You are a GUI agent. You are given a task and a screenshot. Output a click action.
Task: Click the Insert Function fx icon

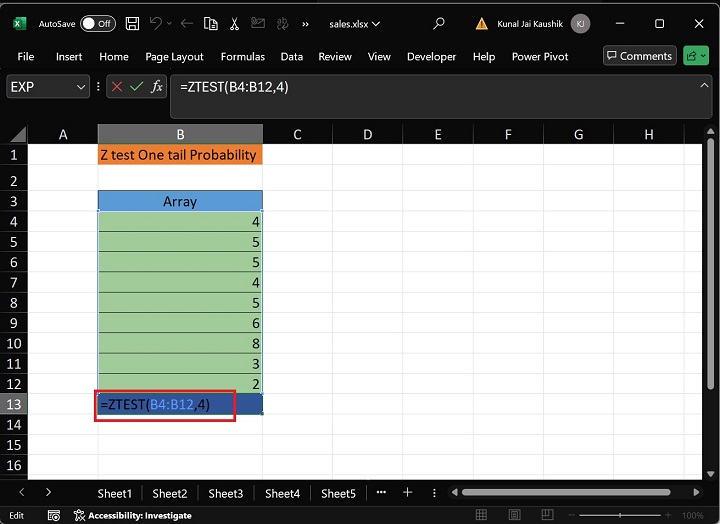[x=157, y=86]
